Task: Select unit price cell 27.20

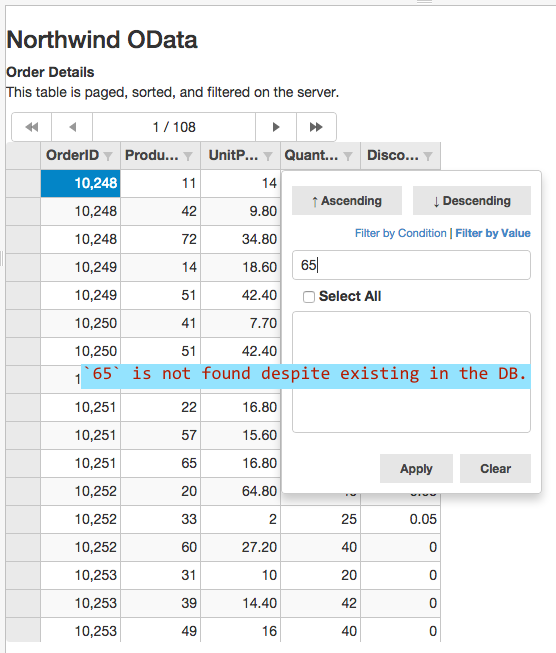Action: (x=240, y=547)
